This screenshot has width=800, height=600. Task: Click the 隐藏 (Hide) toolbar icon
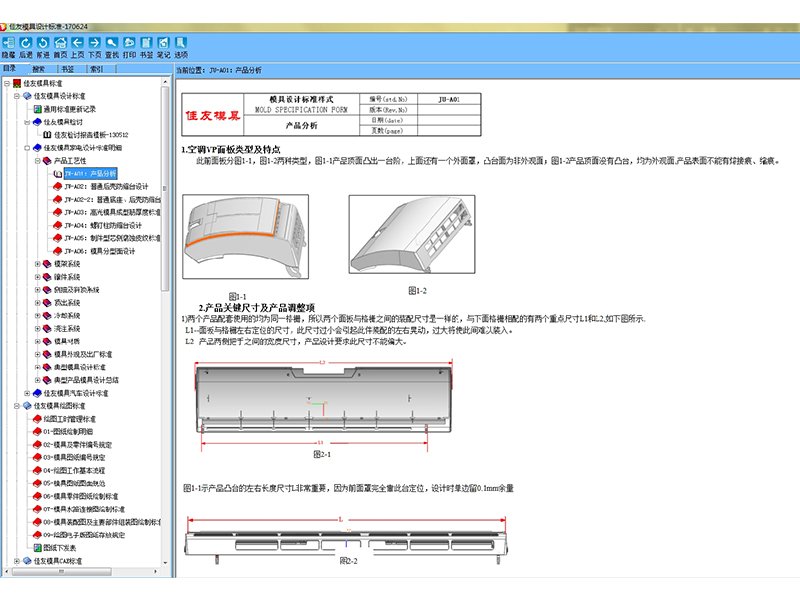click(x=9, y=43)
